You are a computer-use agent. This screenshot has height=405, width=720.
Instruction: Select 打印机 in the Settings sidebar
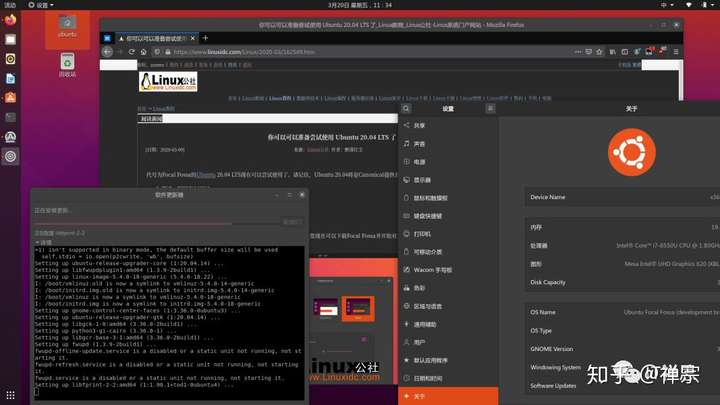tap(448, 234)
